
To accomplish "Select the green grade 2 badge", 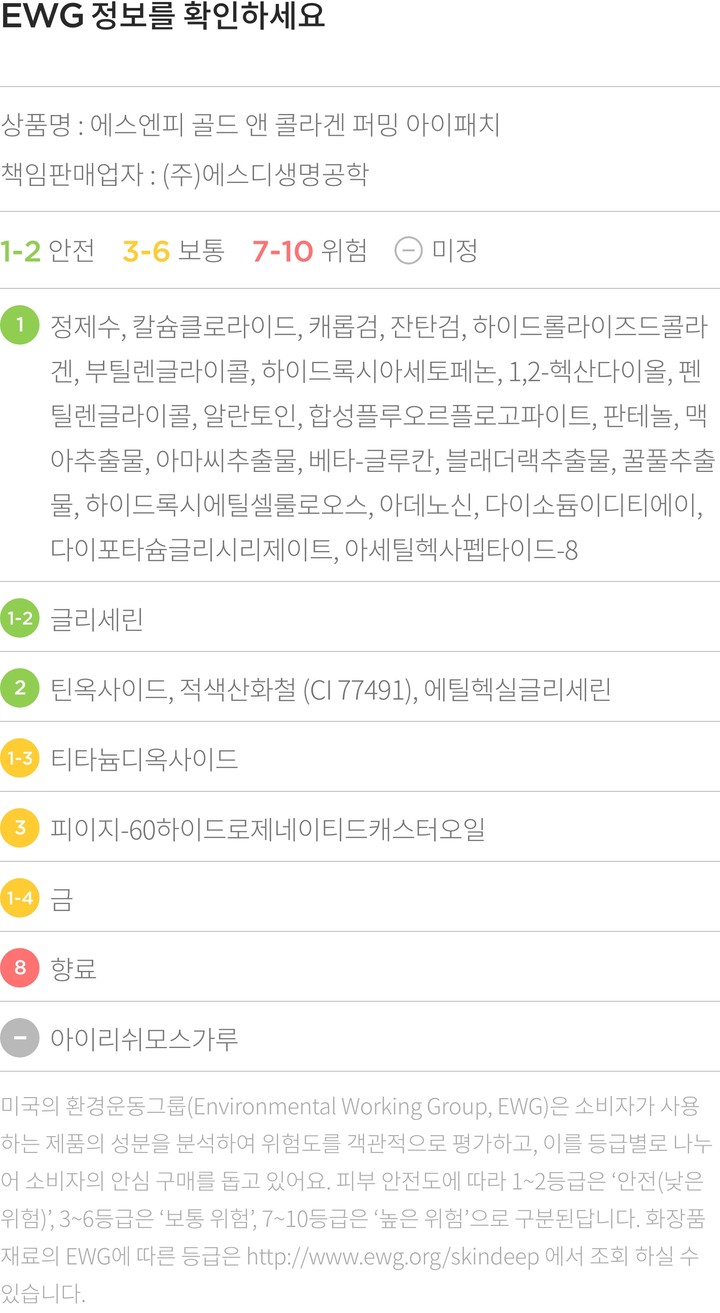I will (20, 688).
